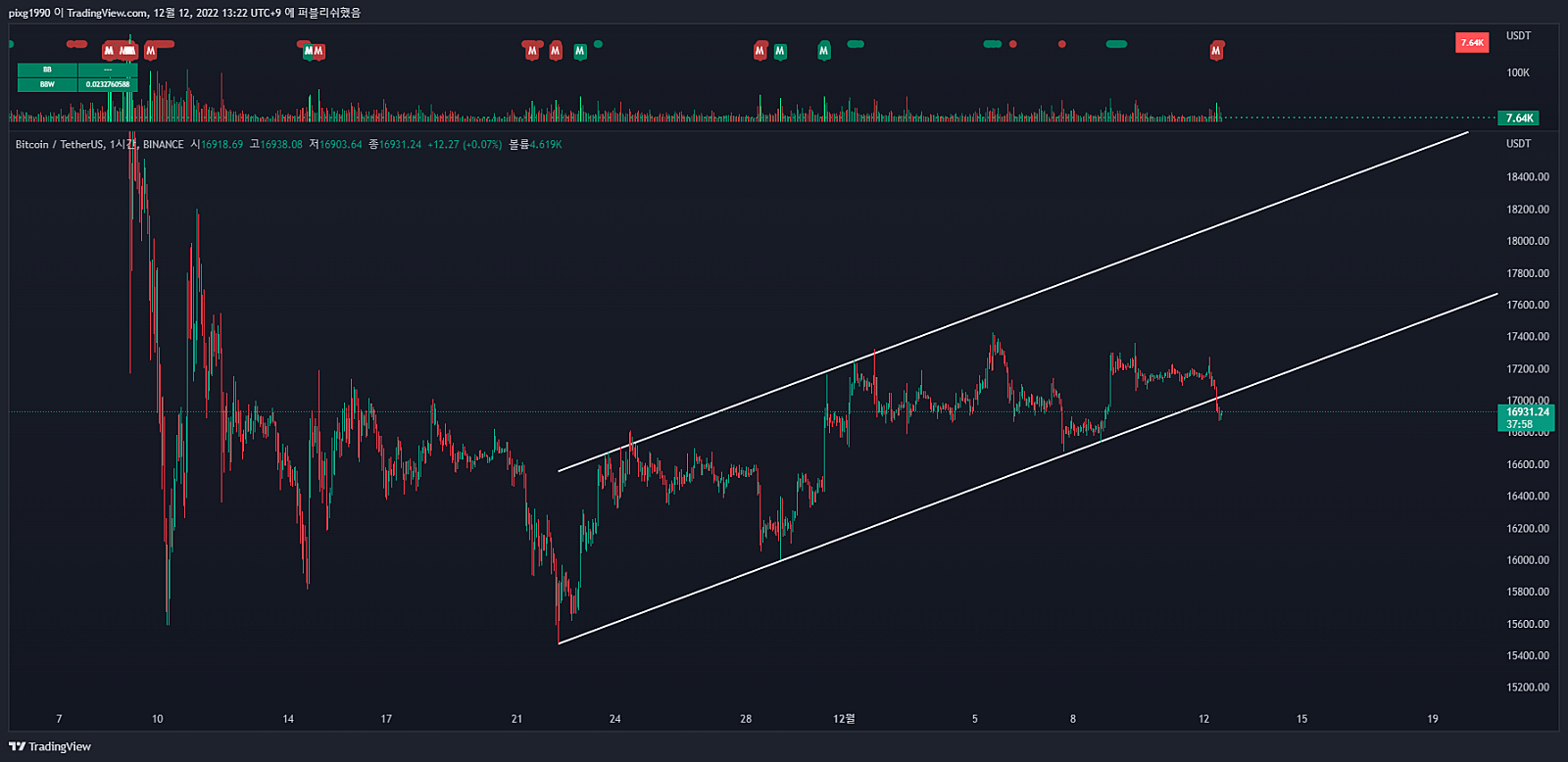
Task: Select the current price label 16931.24
Action: 1527,412
